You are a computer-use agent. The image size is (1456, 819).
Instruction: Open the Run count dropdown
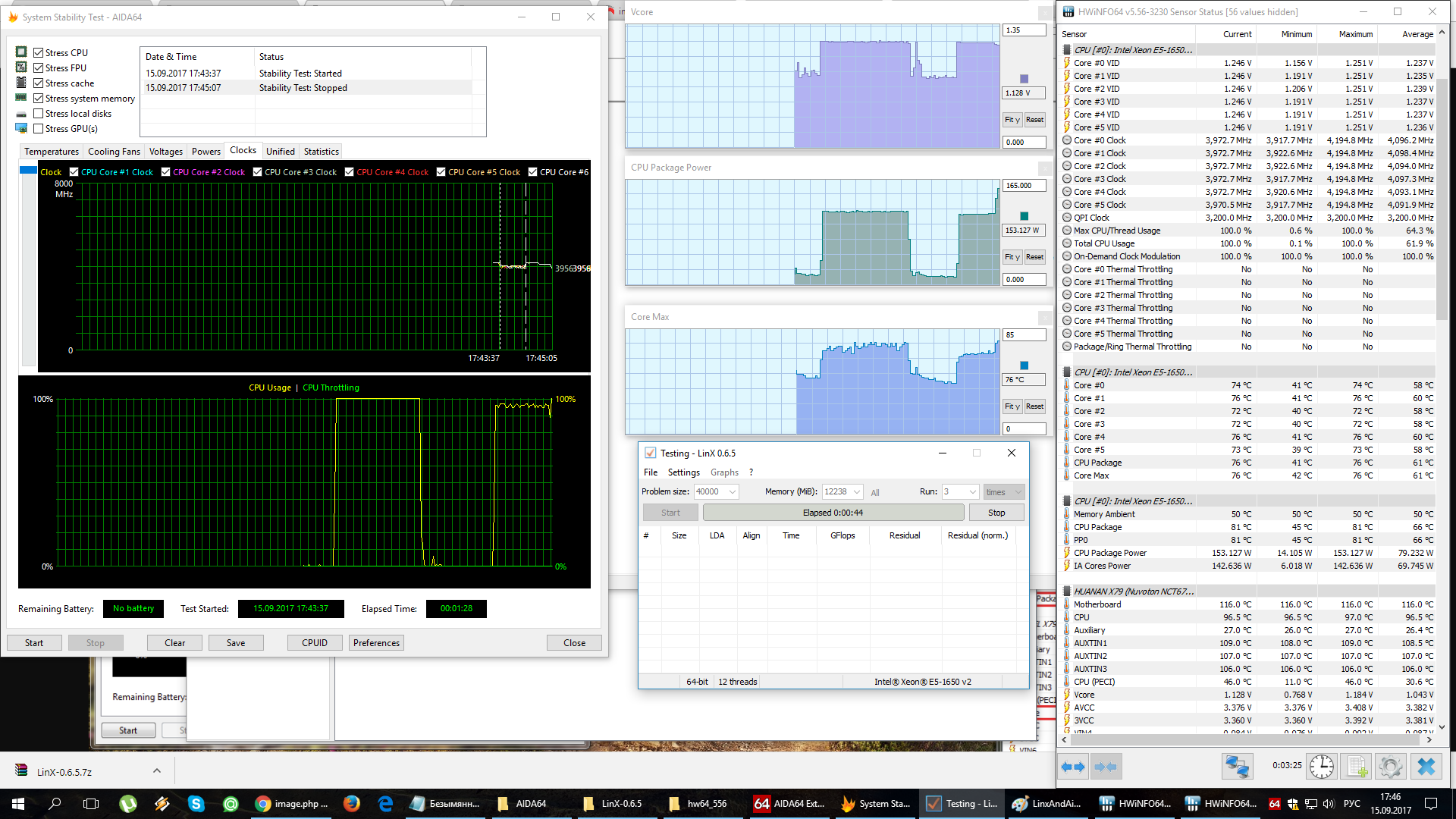(972, 491)
